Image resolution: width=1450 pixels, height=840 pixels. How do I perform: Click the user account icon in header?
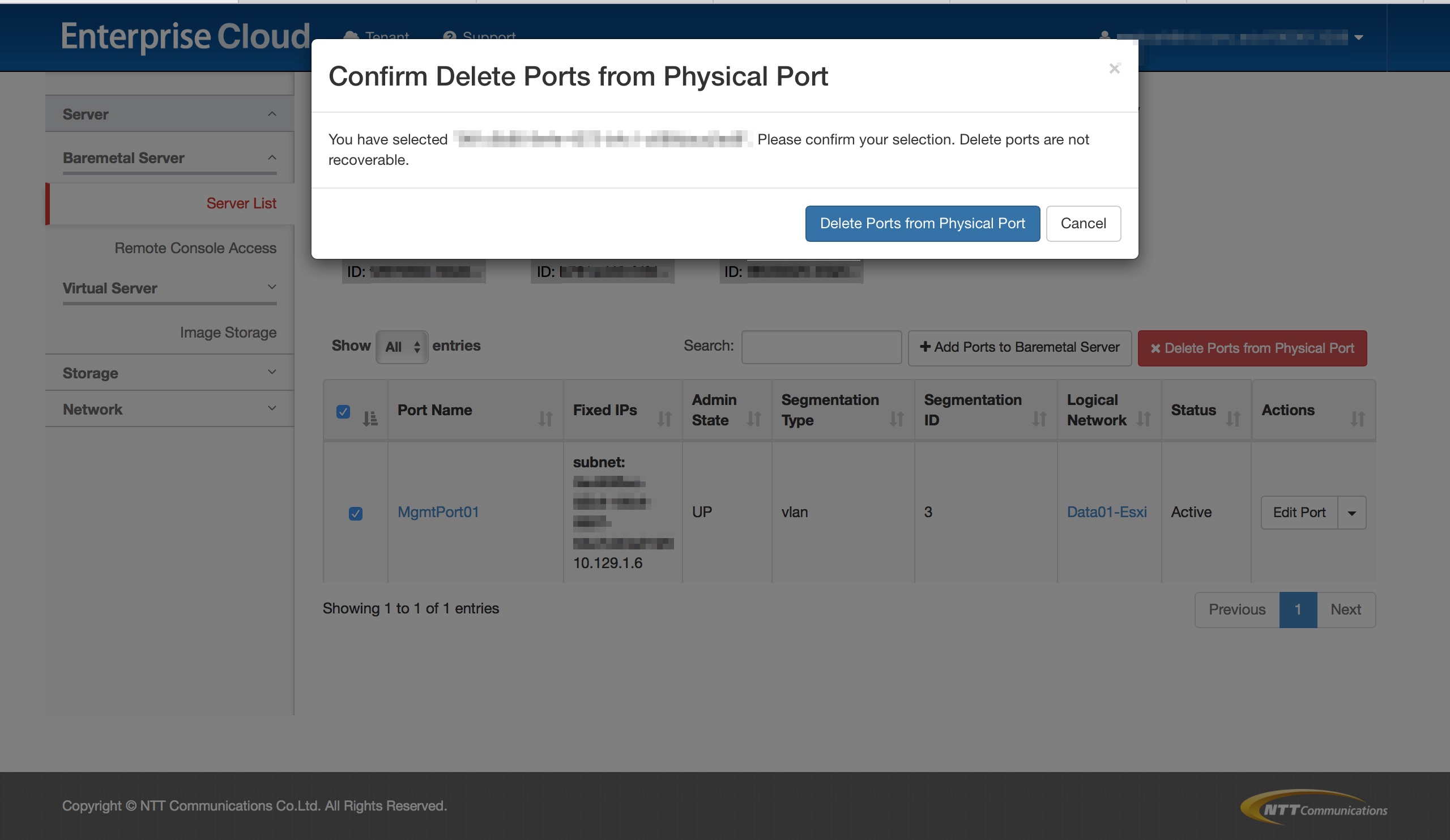tap(1104, 36)
